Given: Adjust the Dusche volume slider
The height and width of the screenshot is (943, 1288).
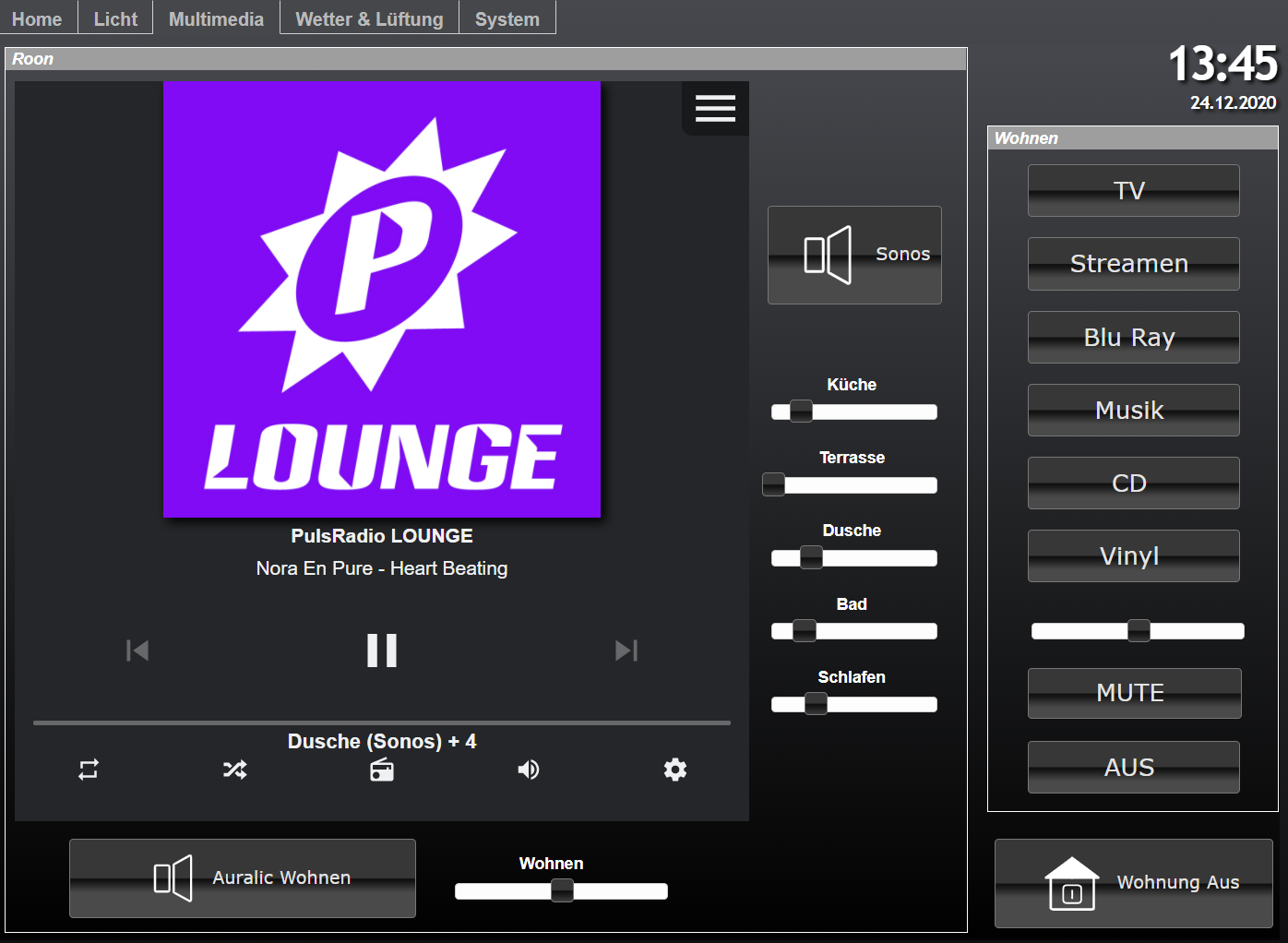Looking at the screenshot, I should [x=854, y=557].
